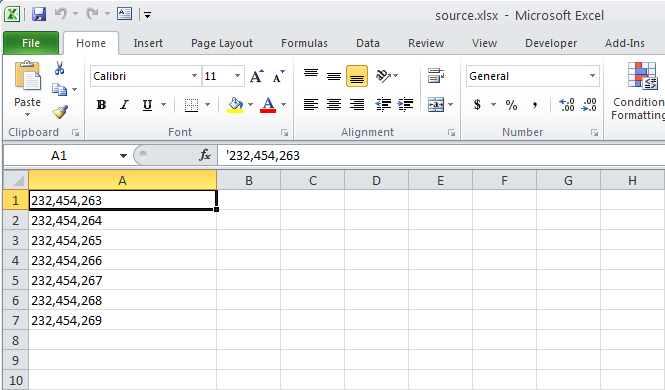Apply the Comma Style format

pyautogui.click(x=535, y=105)
